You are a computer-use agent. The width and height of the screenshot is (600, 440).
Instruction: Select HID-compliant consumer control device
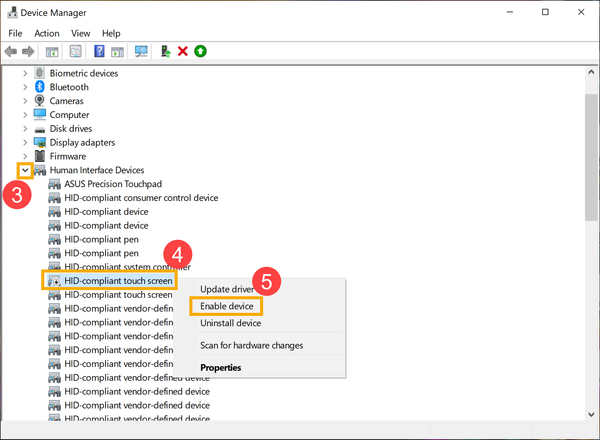coord(140,198)
